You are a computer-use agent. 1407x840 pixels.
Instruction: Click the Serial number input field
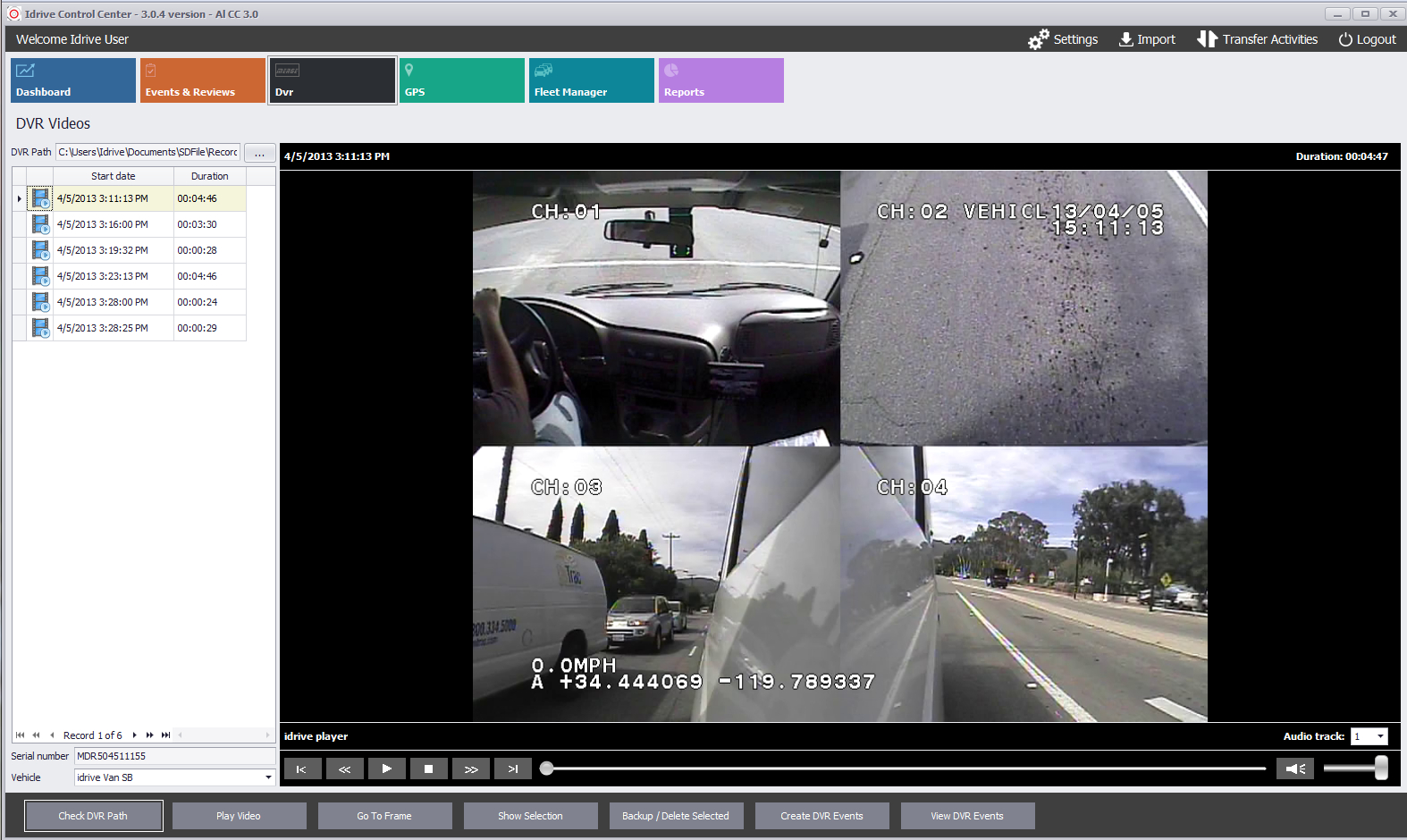pos(173,756)
